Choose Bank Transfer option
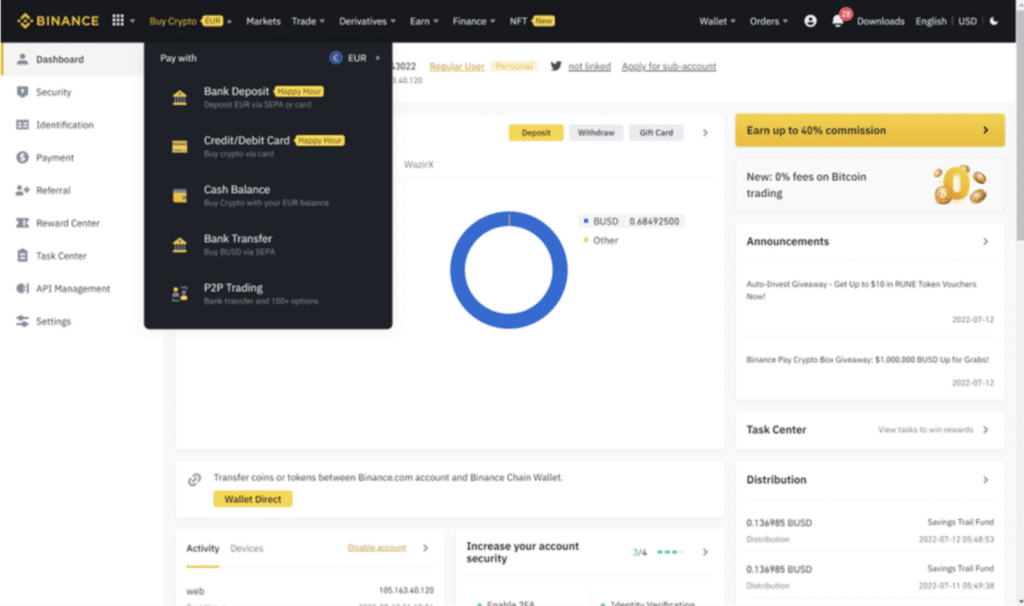The image size is (1024, 606). coord(268,245)
